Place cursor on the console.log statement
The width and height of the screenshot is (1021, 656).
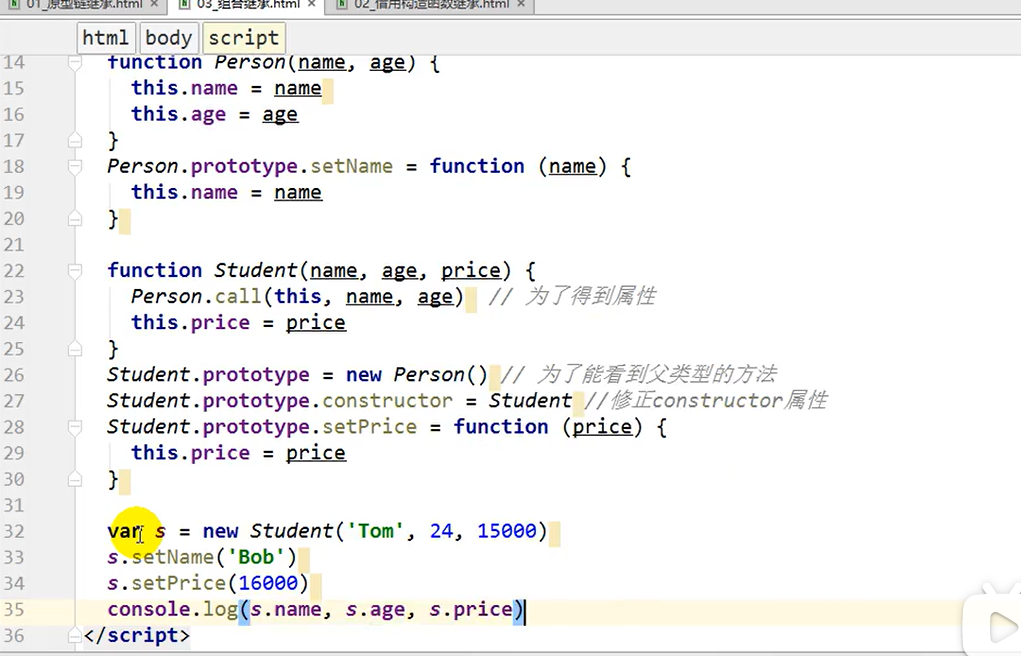click(300, 609)
